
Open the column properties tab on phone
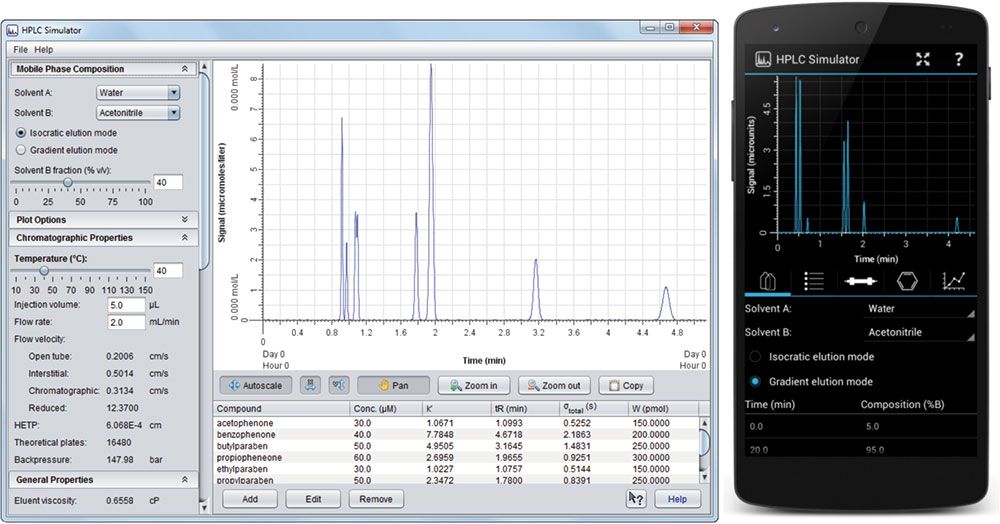(x=860, y=280)
